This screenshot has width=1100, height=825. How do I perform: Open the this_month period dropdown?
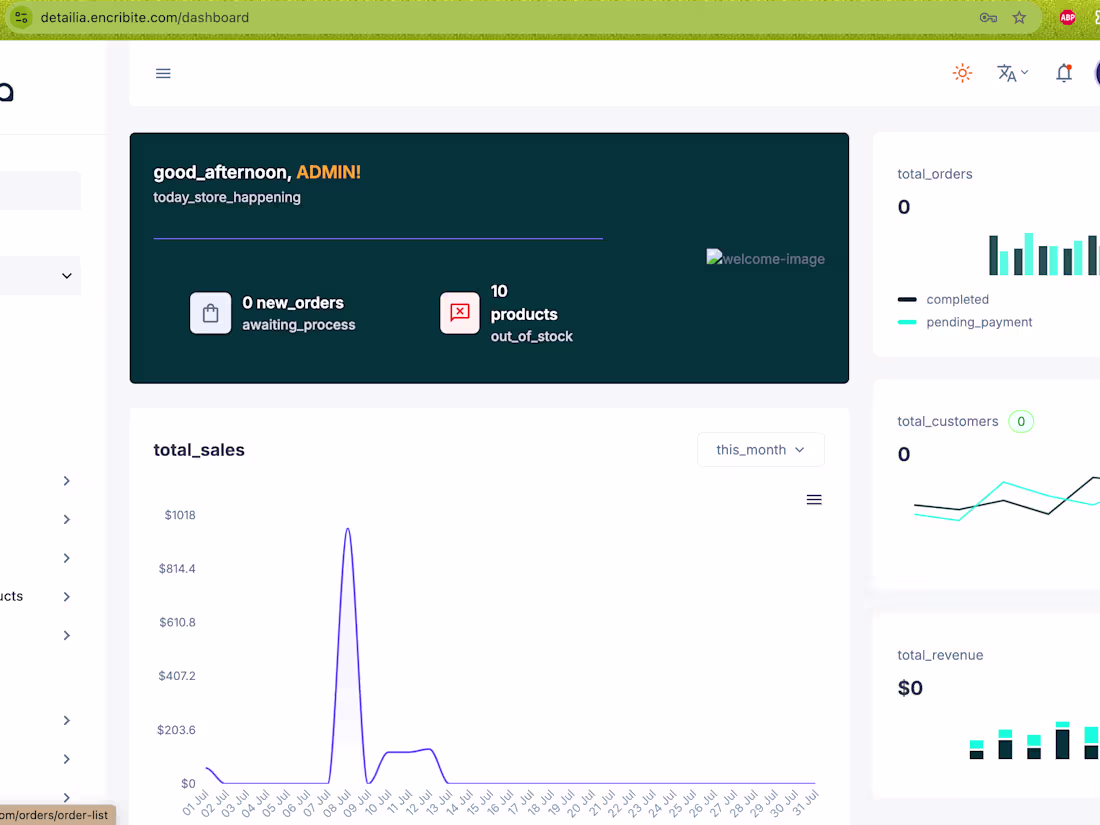tap(760, 450)
